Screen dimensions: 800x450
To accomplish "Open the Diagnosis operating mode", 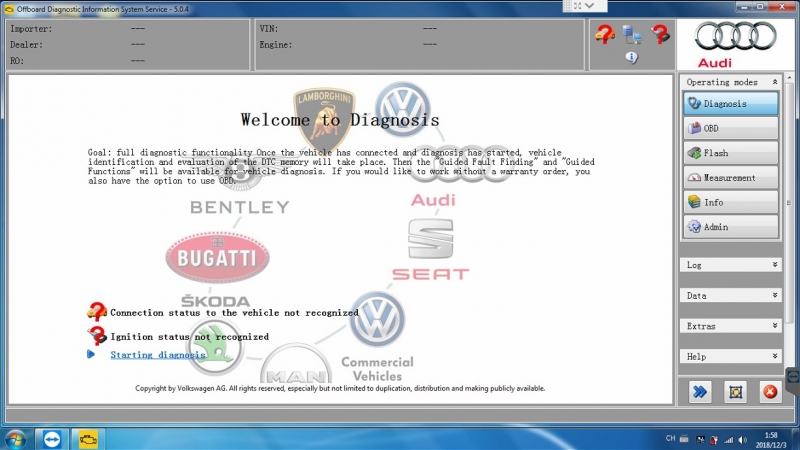I will pos(731,104).
